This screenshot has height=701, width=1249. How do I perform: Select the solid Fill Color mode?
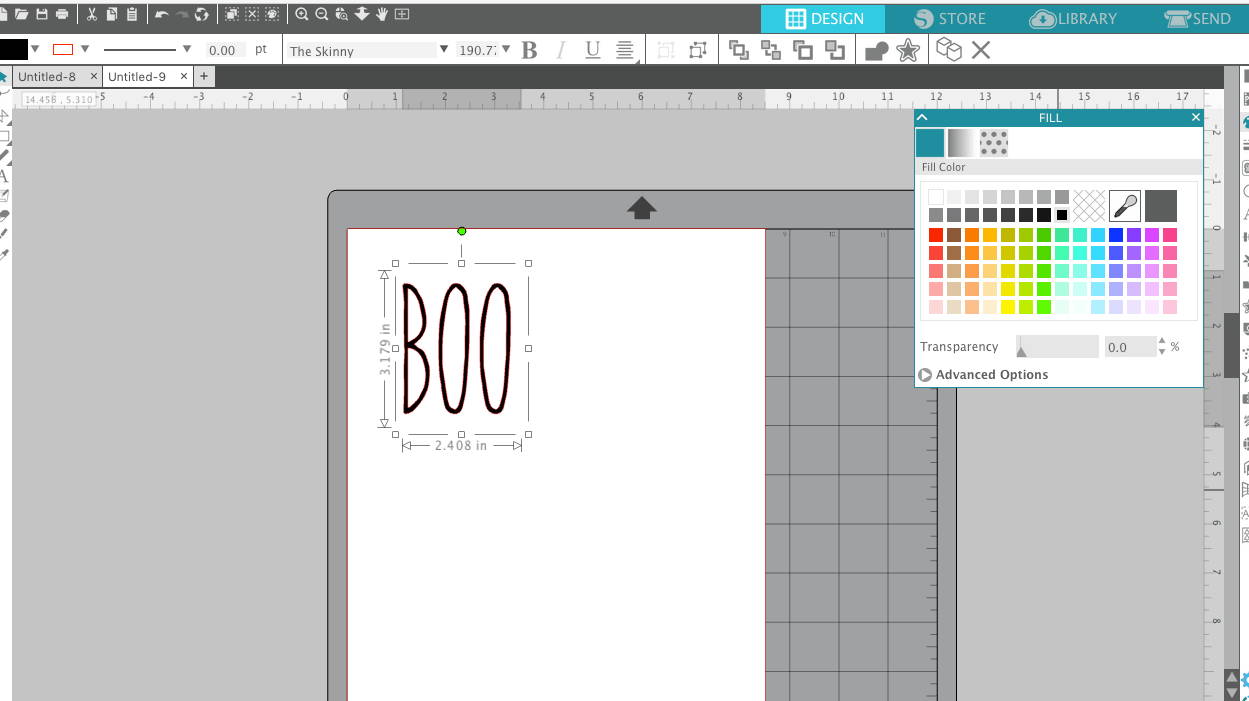pos(930,143)
